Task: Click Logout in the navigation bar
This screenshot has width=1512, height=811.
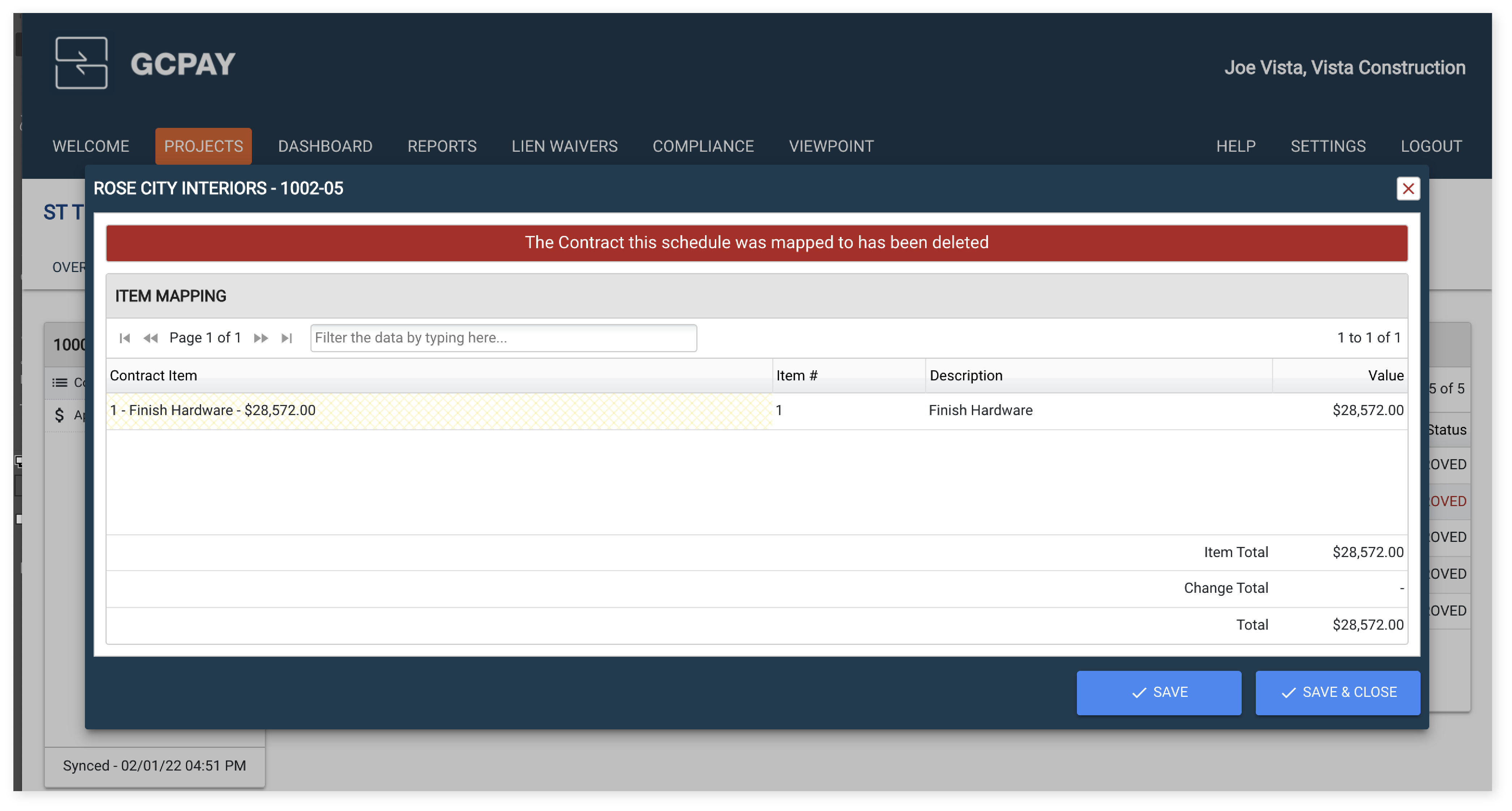Action: (1431, 146)
